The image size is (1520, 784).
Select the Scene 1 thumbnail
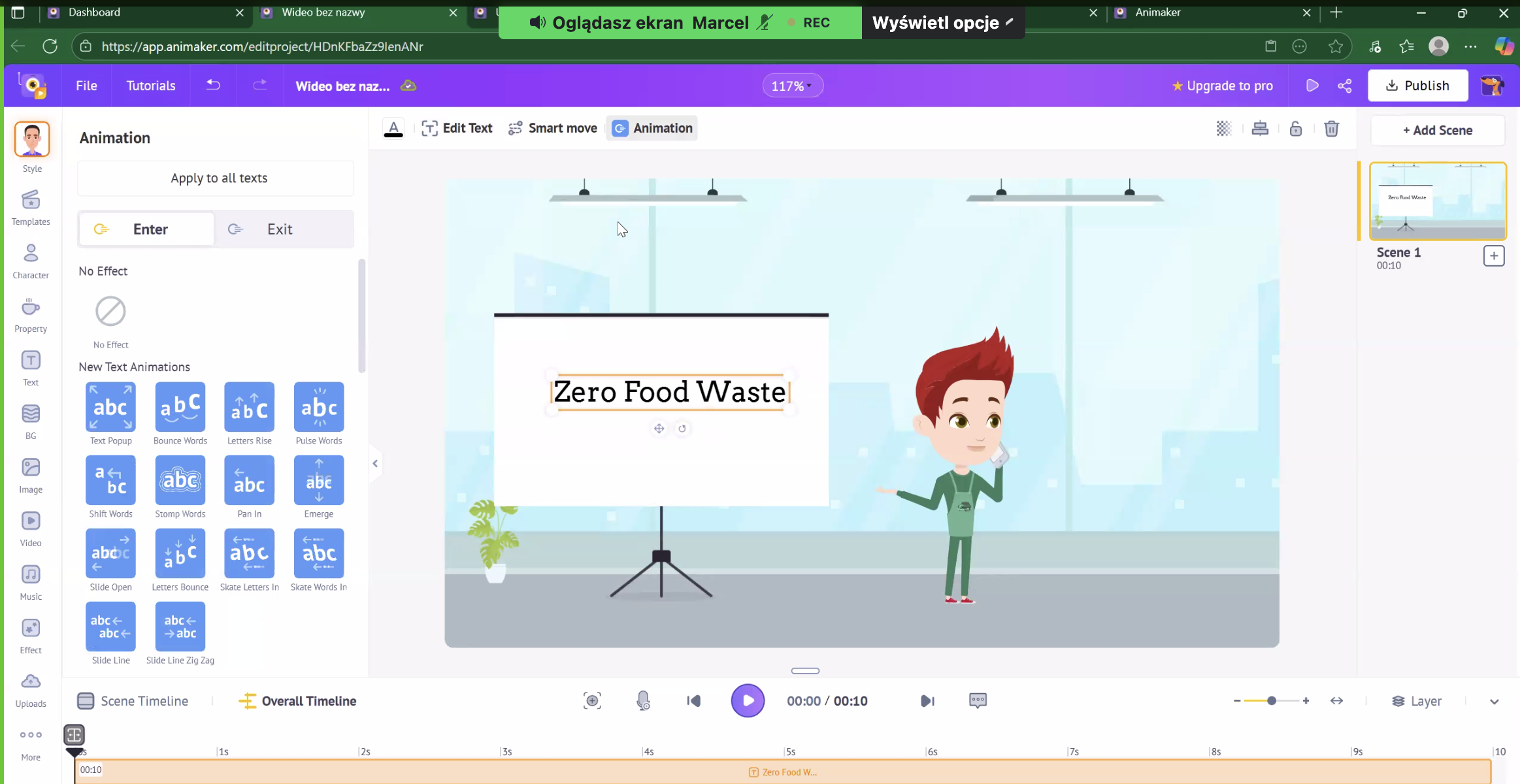click(x=1436, y=201)
